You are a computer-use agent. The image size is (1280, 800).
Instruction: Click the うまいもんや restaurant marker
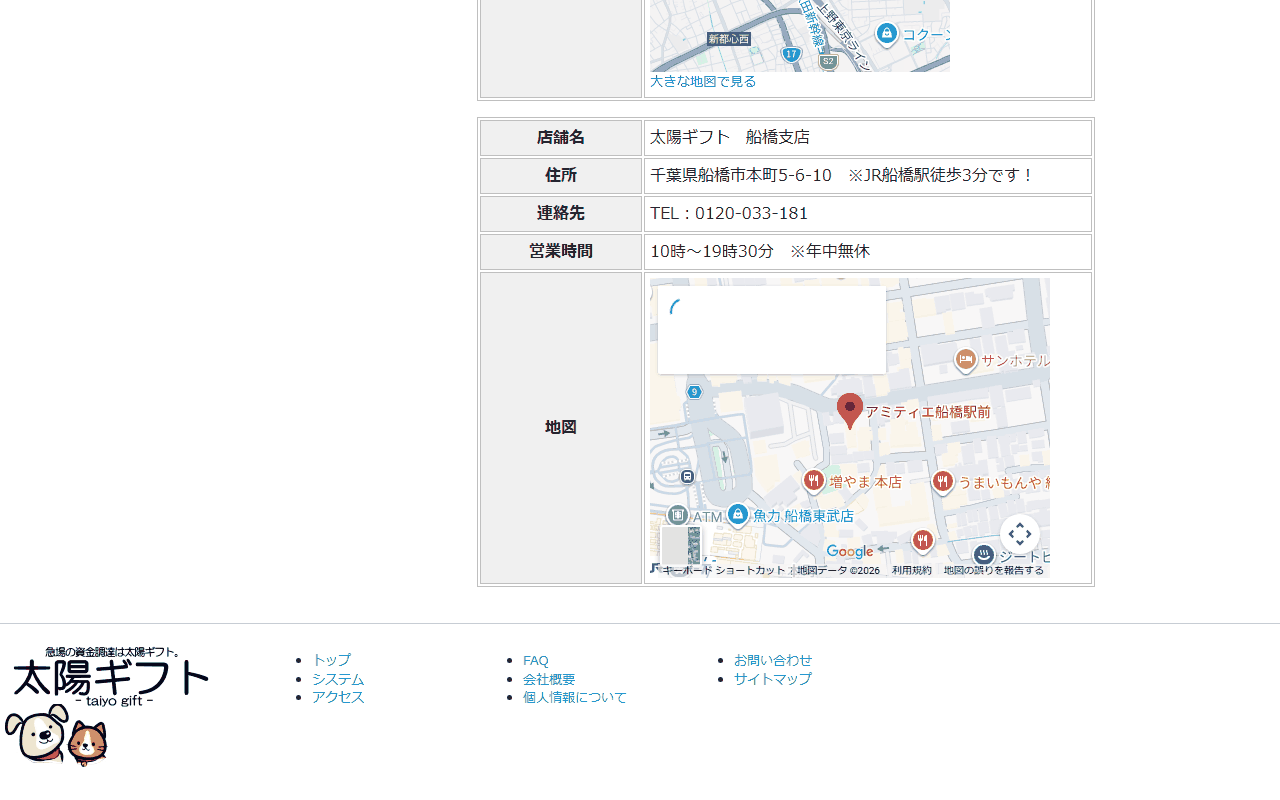click(942, 483)
